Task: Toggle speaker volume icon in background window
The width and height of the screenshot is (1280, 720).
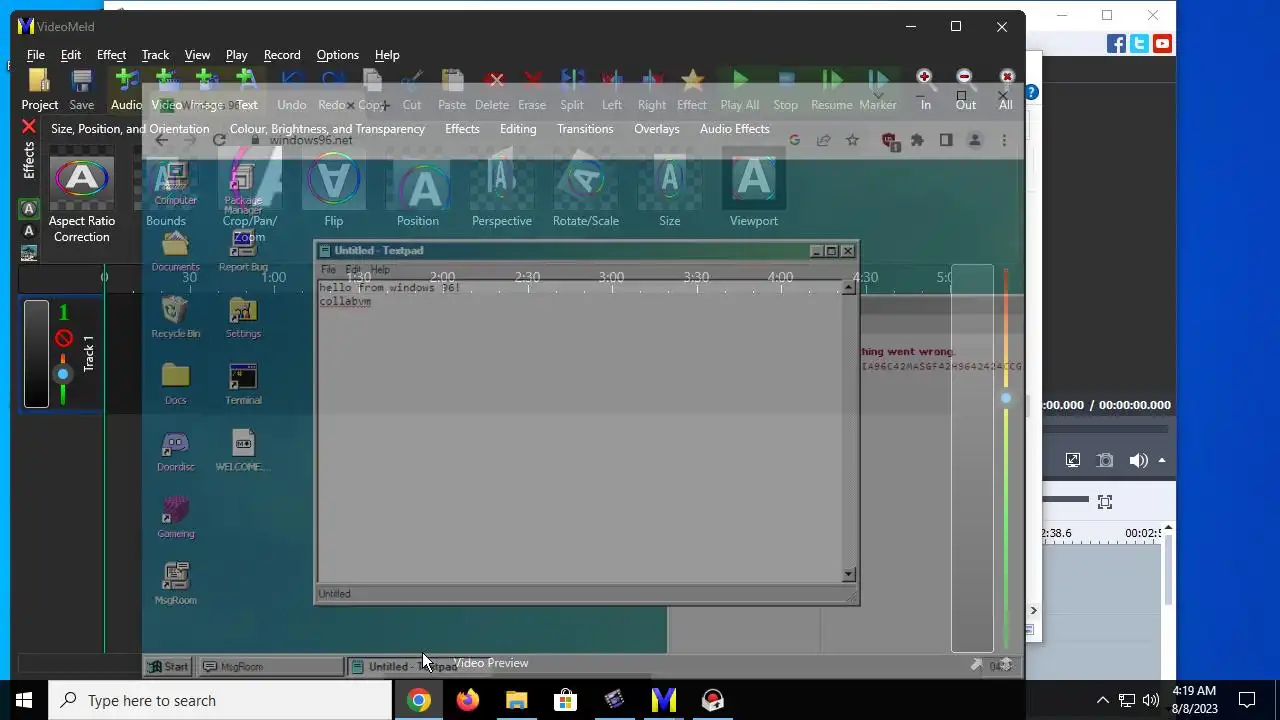Action: tap(1138, 460)
